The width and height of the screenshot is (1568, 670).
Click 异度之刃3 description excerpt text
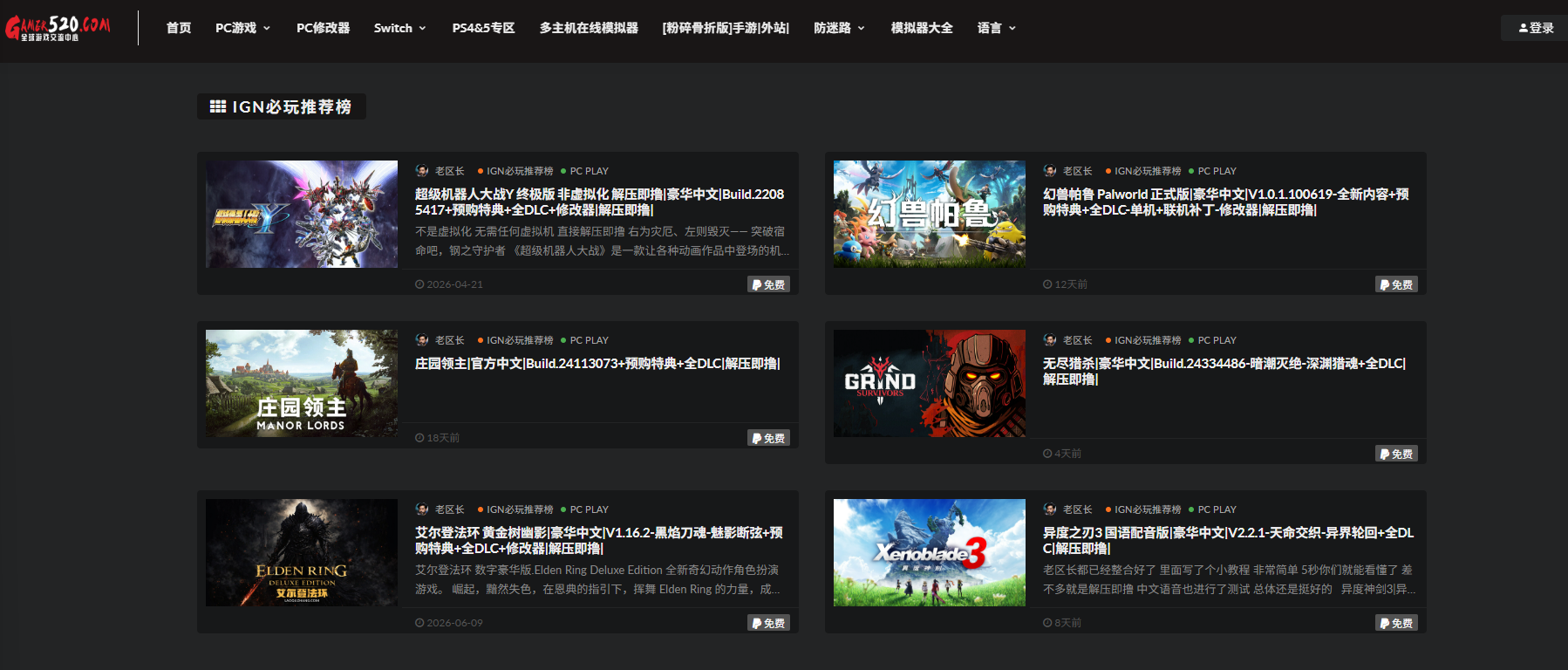[1229, 579]
